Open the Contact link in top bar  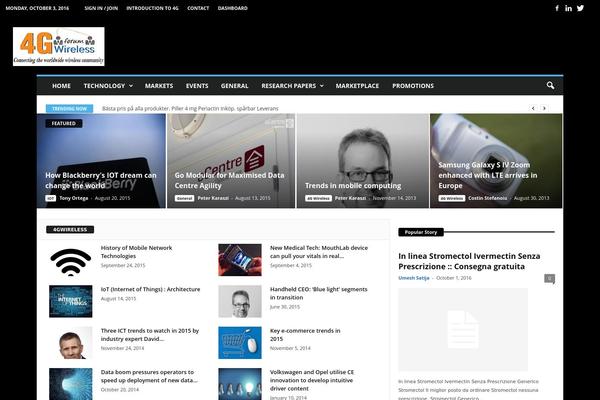(198, 8)
